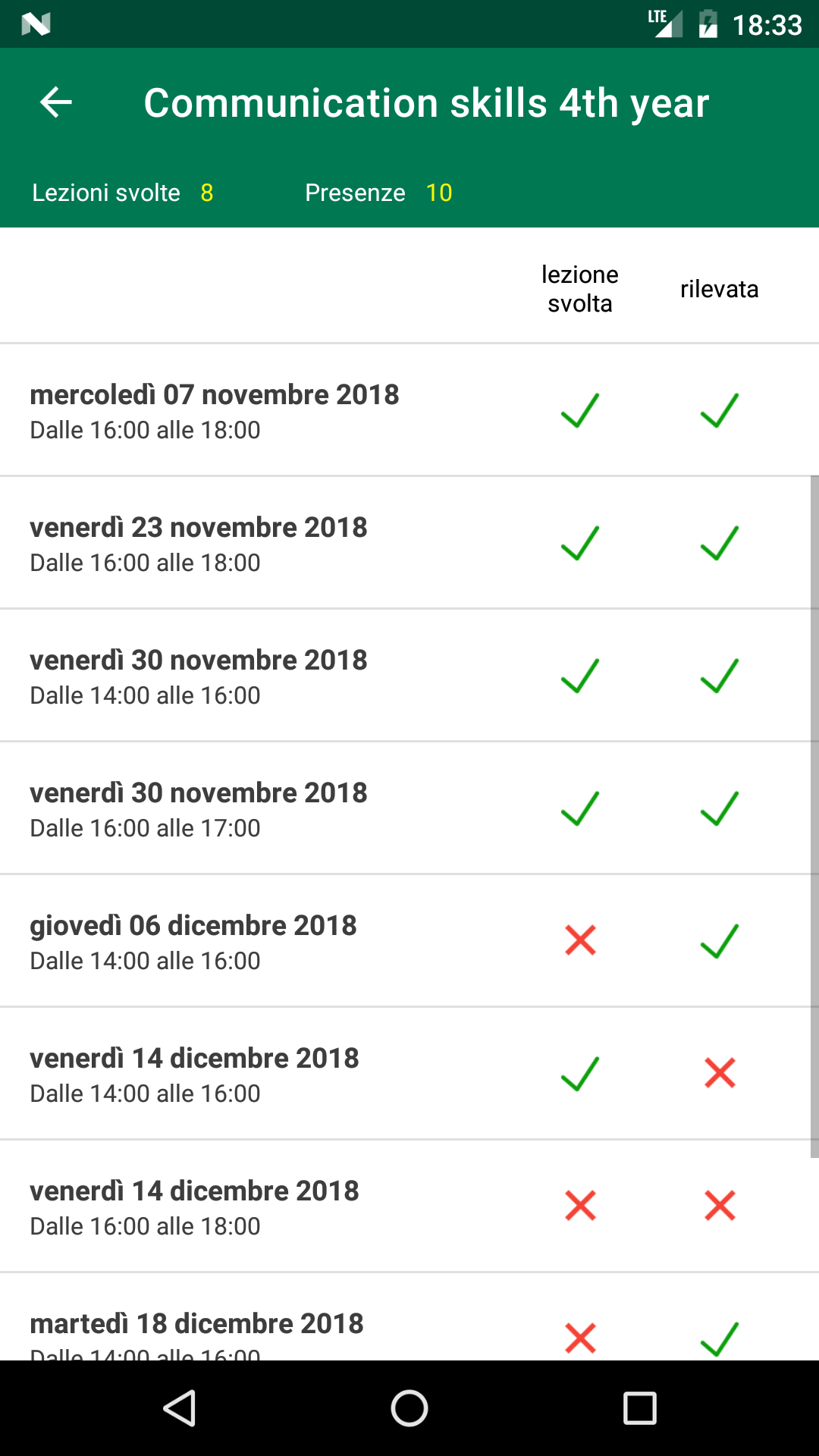Tap the rilevata checkmark for venerdì 23 novembre
The height and width of the screenshot is (1456, 819).
[719, 543]
